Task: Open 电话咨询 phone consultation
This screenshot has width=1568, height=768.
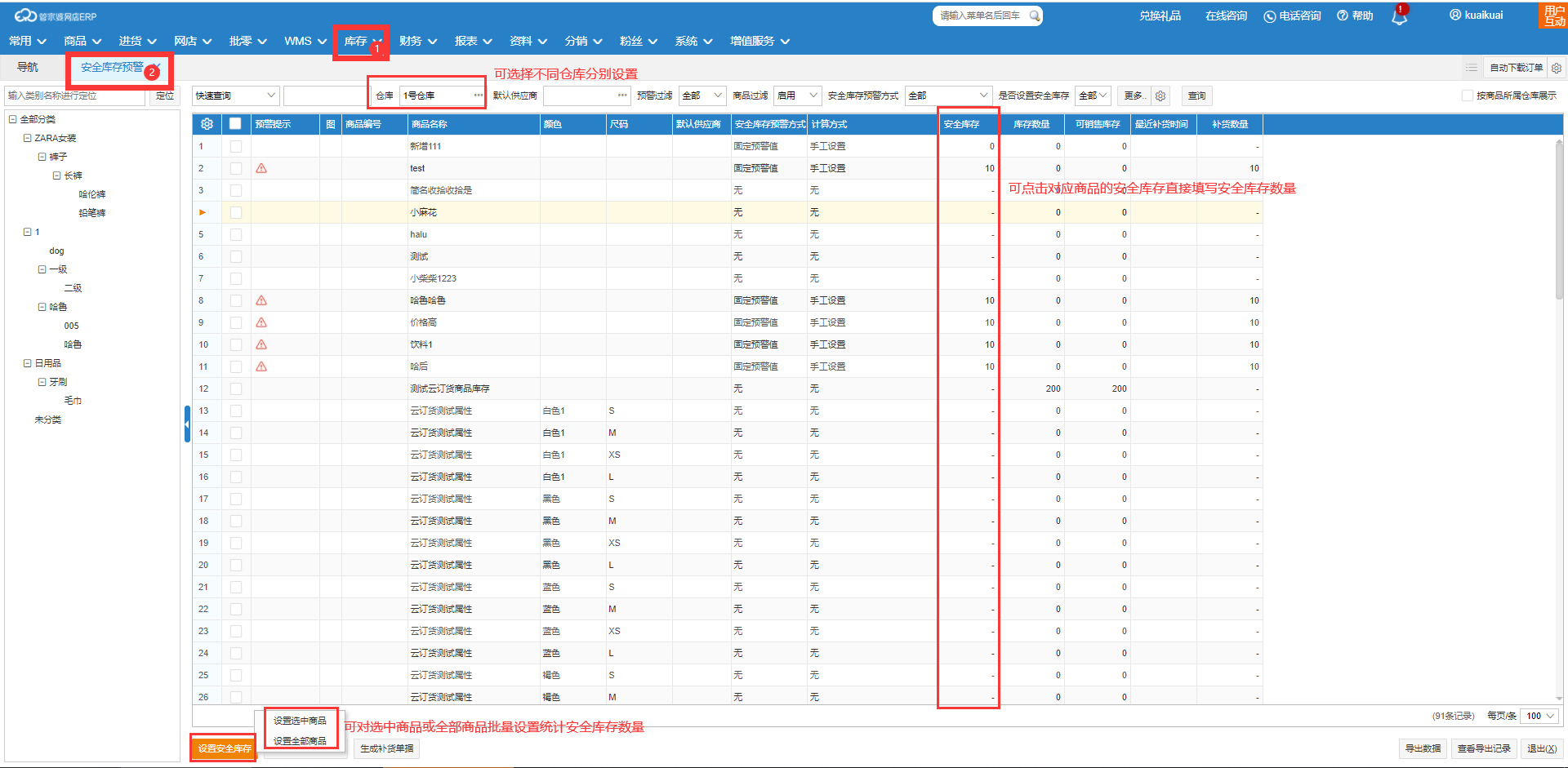Action: 1292,16
